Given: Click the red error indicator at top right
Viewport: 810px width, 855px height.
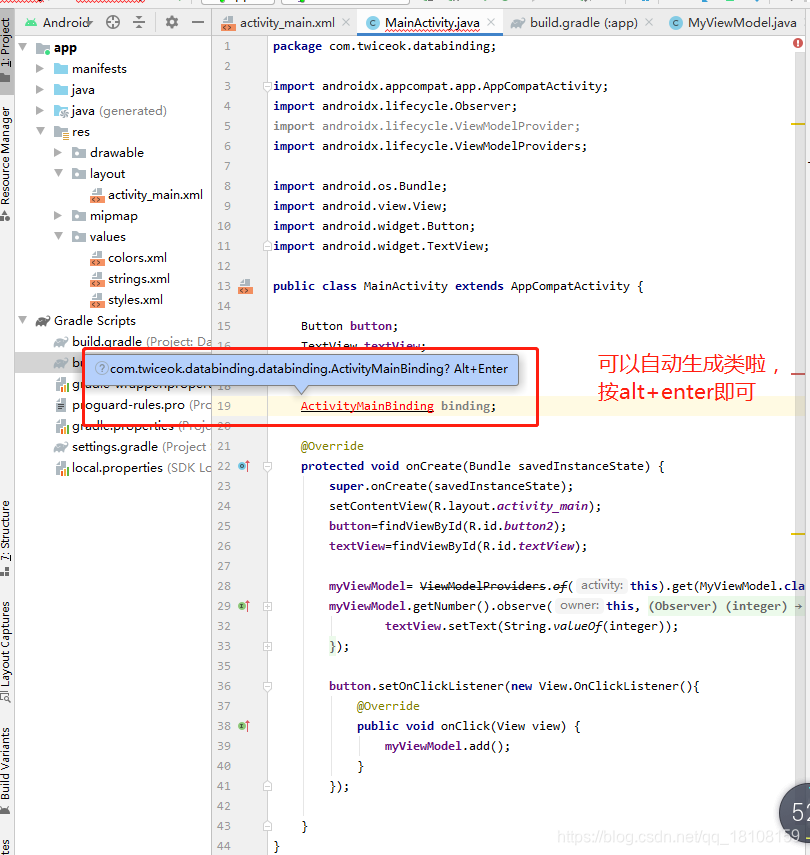Looking at the screenshot, I should tap(797, 43).
